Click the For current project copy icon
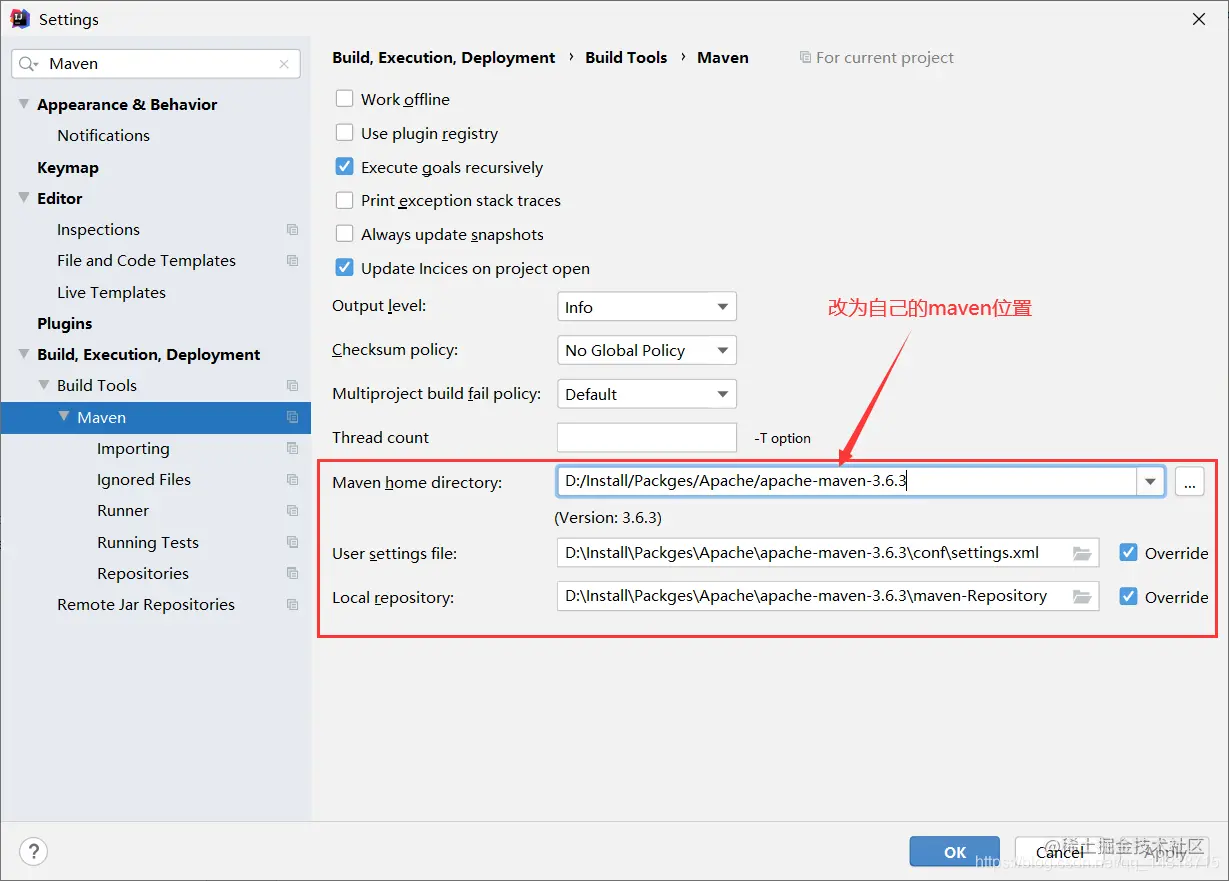 805,58
